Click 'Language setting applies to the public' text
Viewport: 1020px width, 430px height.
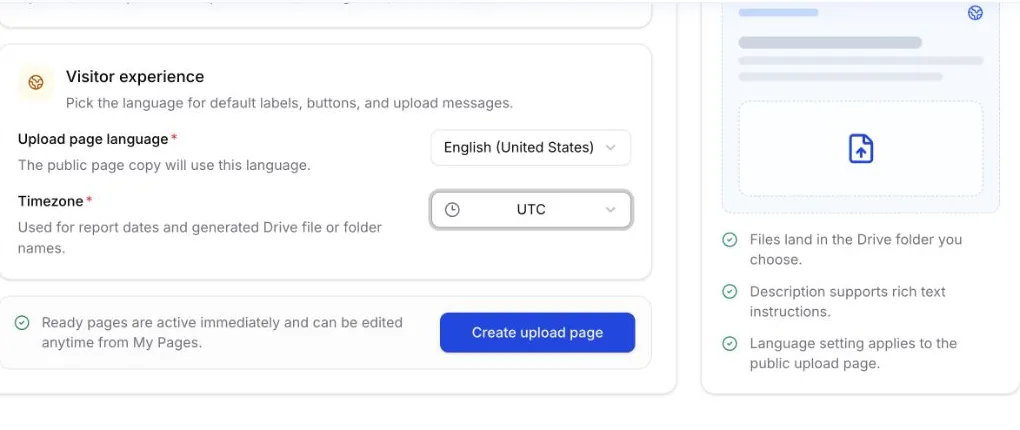(x=853, y=353)
